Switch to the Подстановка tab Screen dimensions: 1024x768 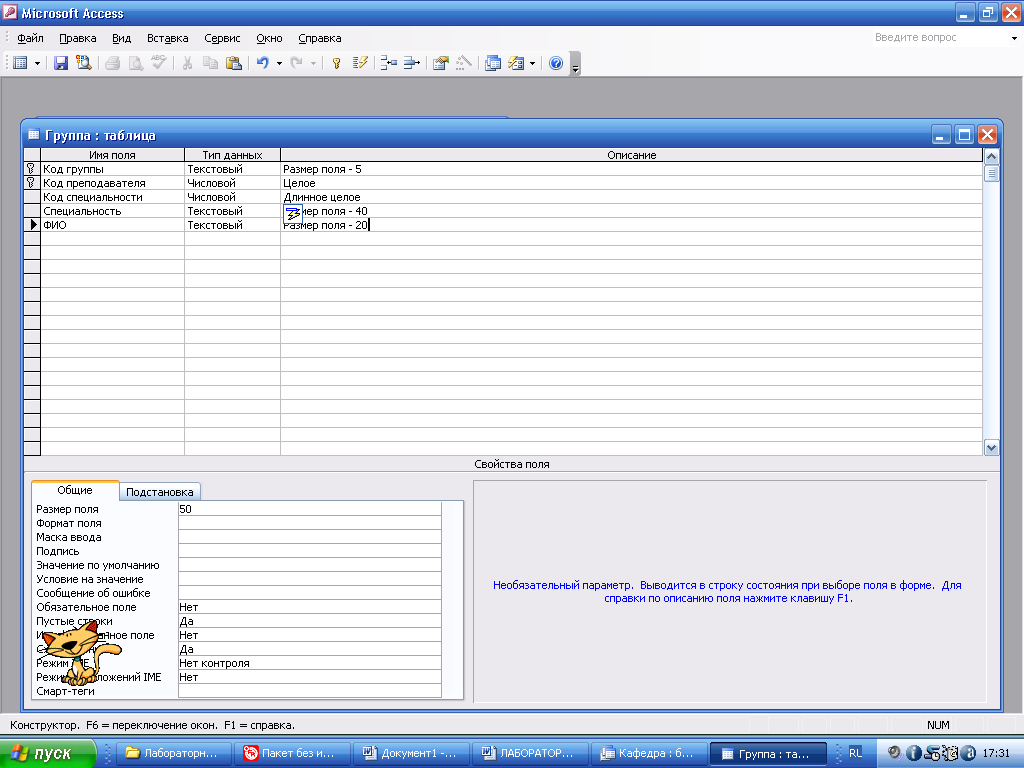[x=159, y=492]
